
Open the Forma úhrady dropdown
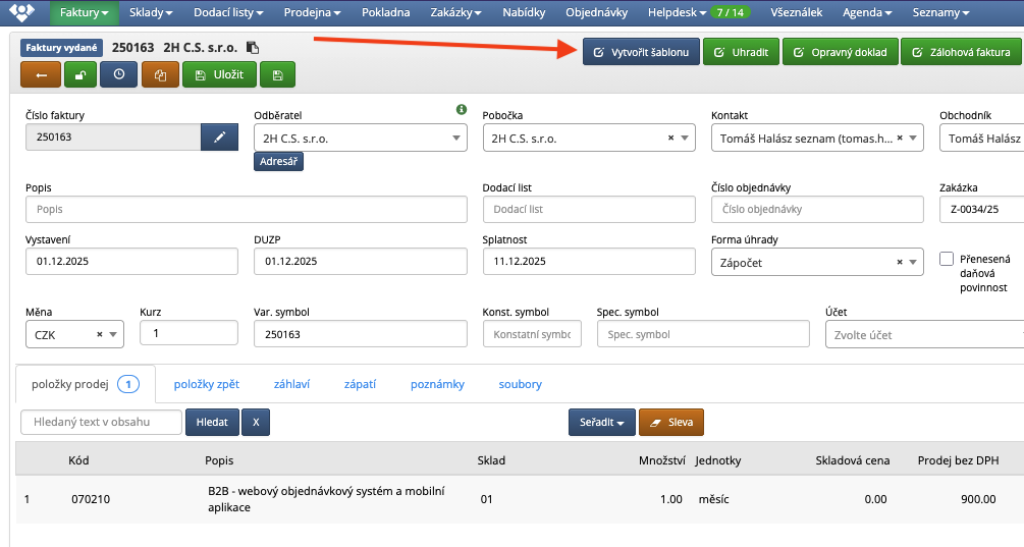(x=913, y=262)
